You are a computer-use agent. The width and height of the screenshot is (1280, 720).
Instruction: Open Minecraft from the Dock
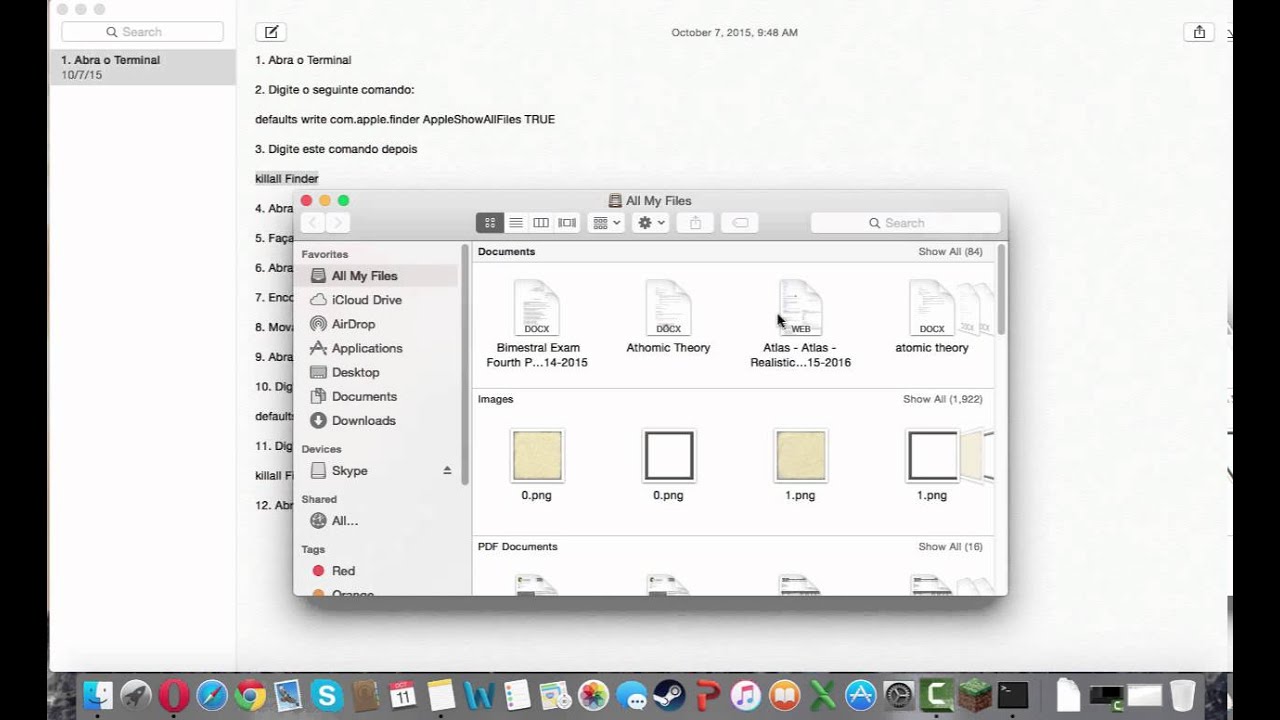[975, 695]
